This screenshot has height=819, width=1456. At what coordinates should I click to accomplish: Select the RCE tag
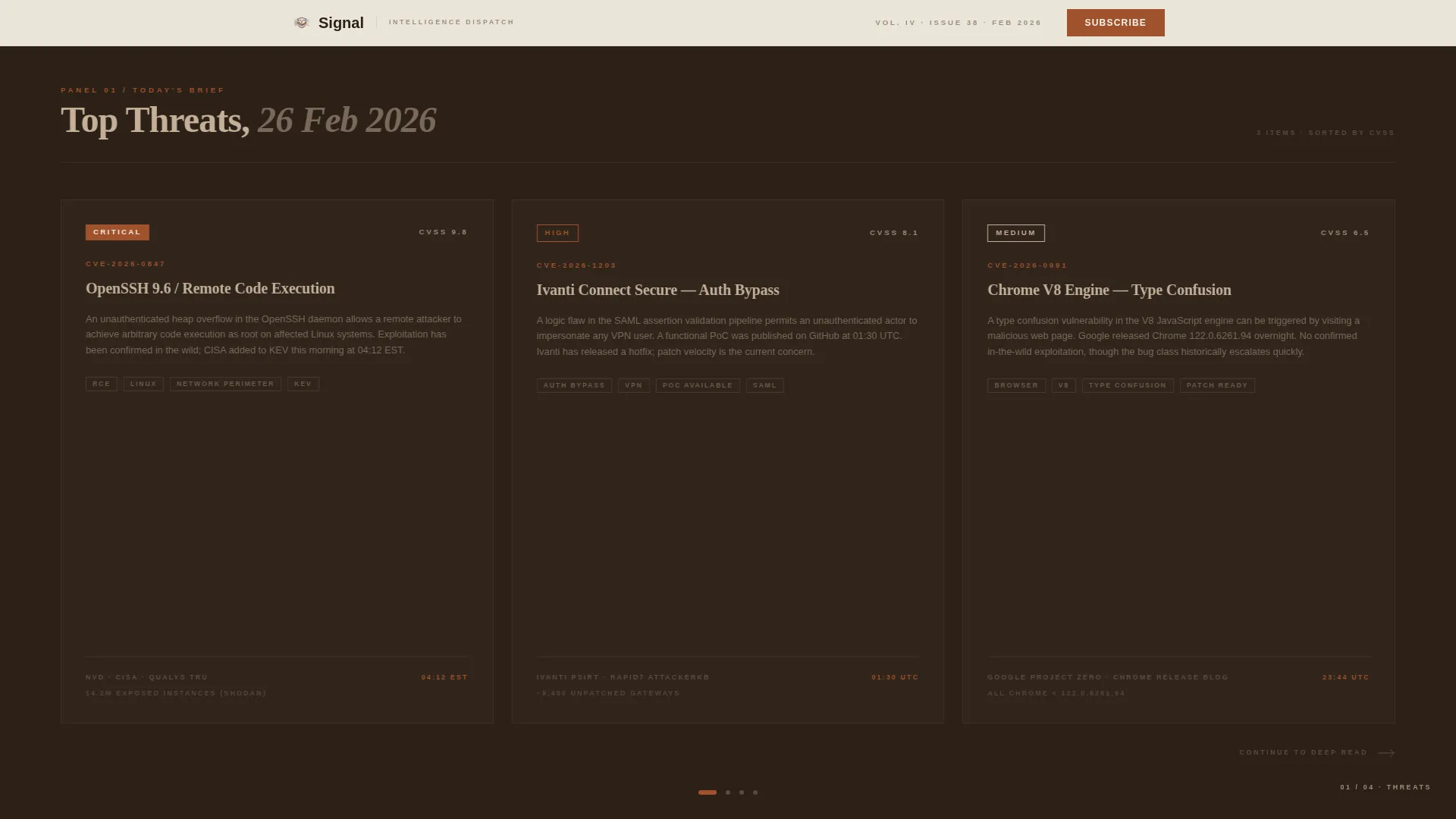point(102,384)
